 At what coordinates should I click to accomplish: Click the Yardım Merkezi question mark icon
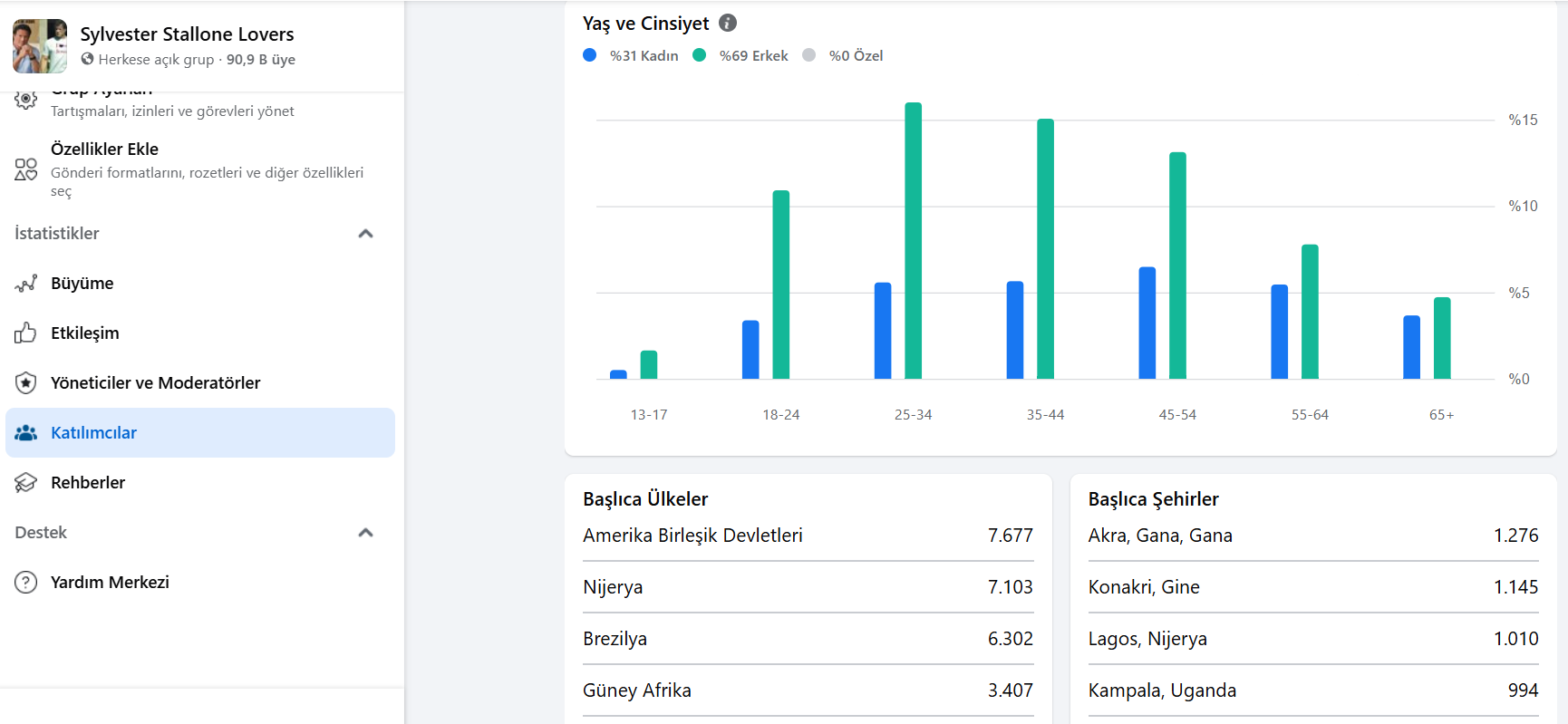pos(26,582)
